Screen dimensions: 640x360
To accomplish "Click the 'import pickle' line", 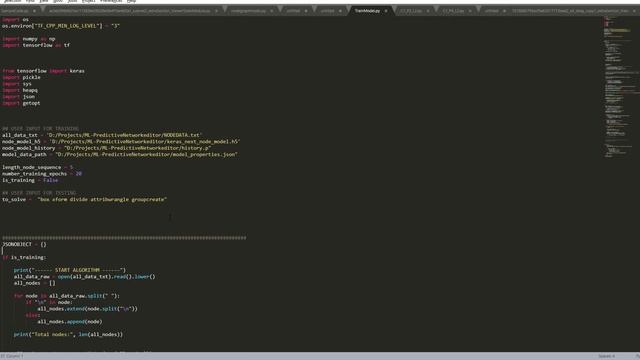I will [21, 78].
